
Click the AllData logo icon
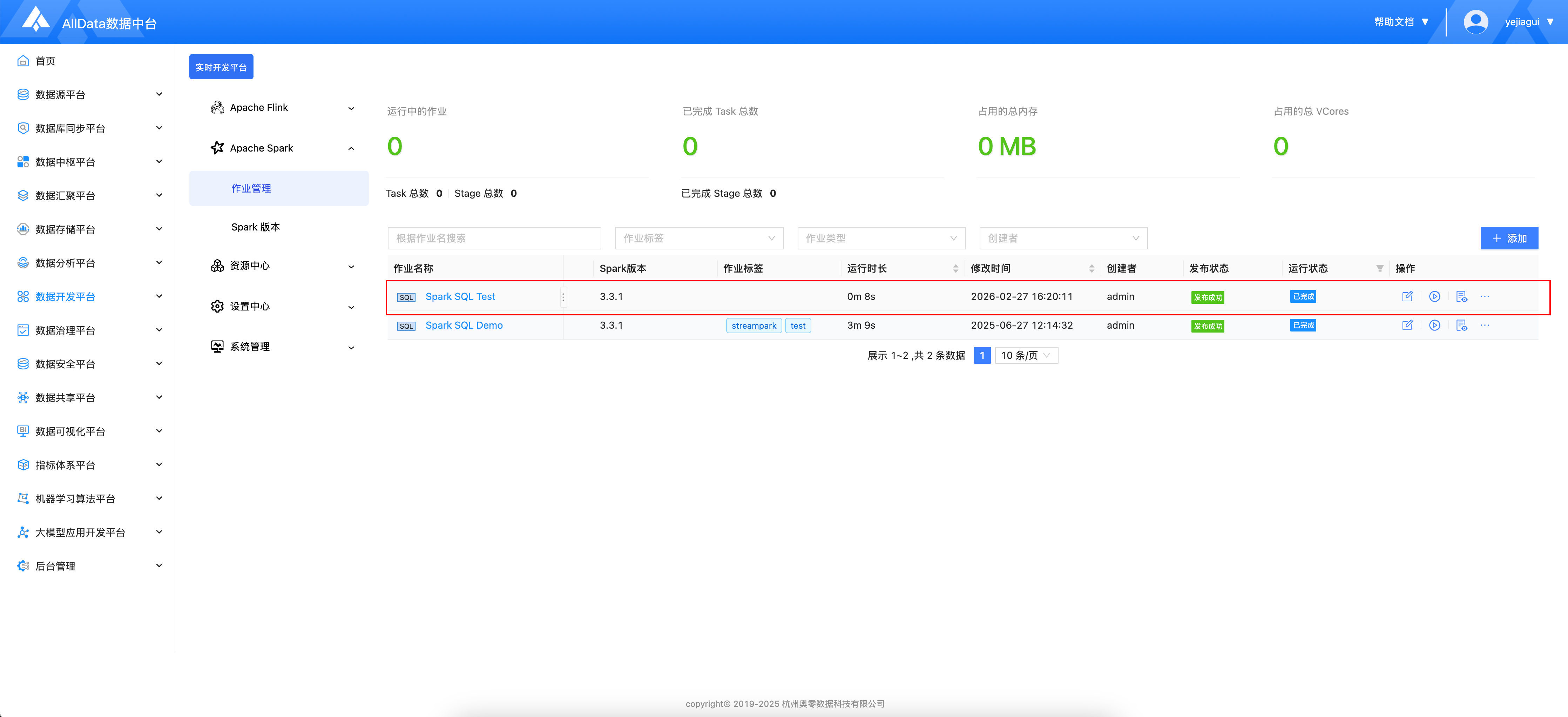click(35, 20)
